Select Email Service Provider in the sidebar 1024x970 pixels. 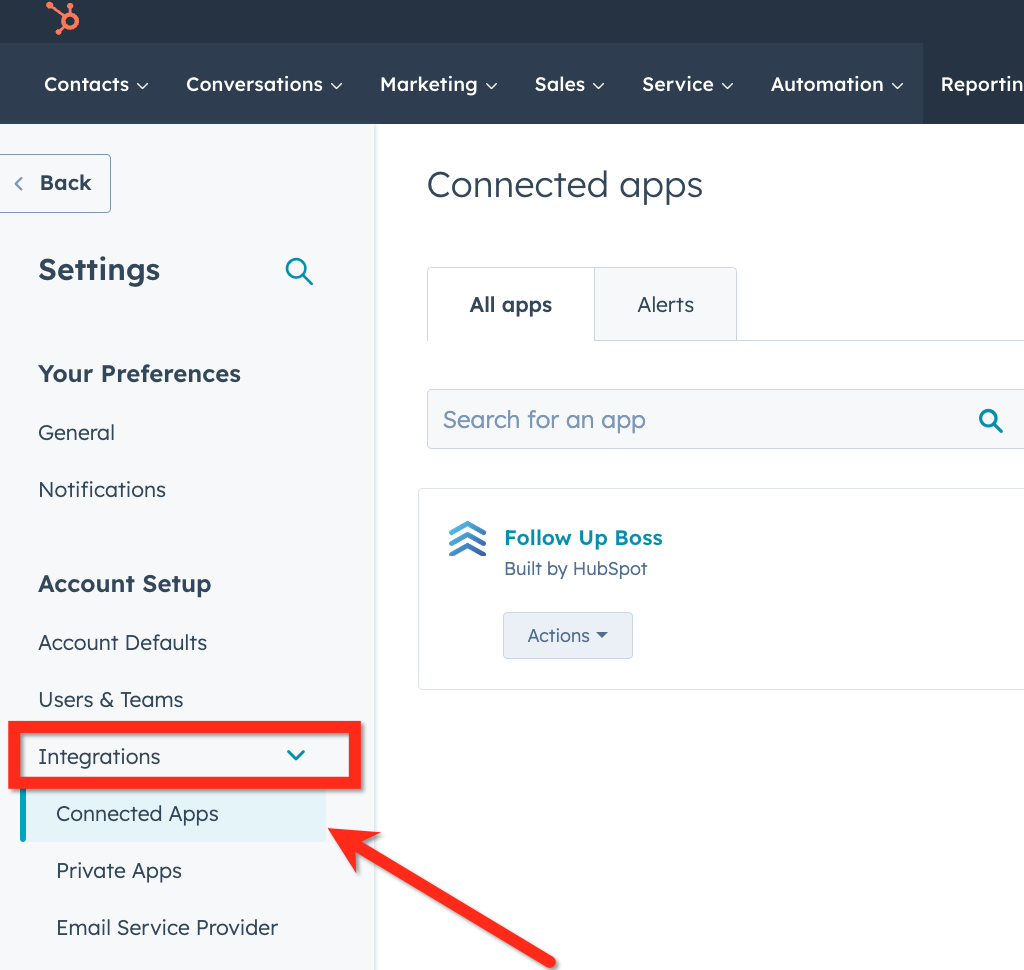tap(167, 928)
